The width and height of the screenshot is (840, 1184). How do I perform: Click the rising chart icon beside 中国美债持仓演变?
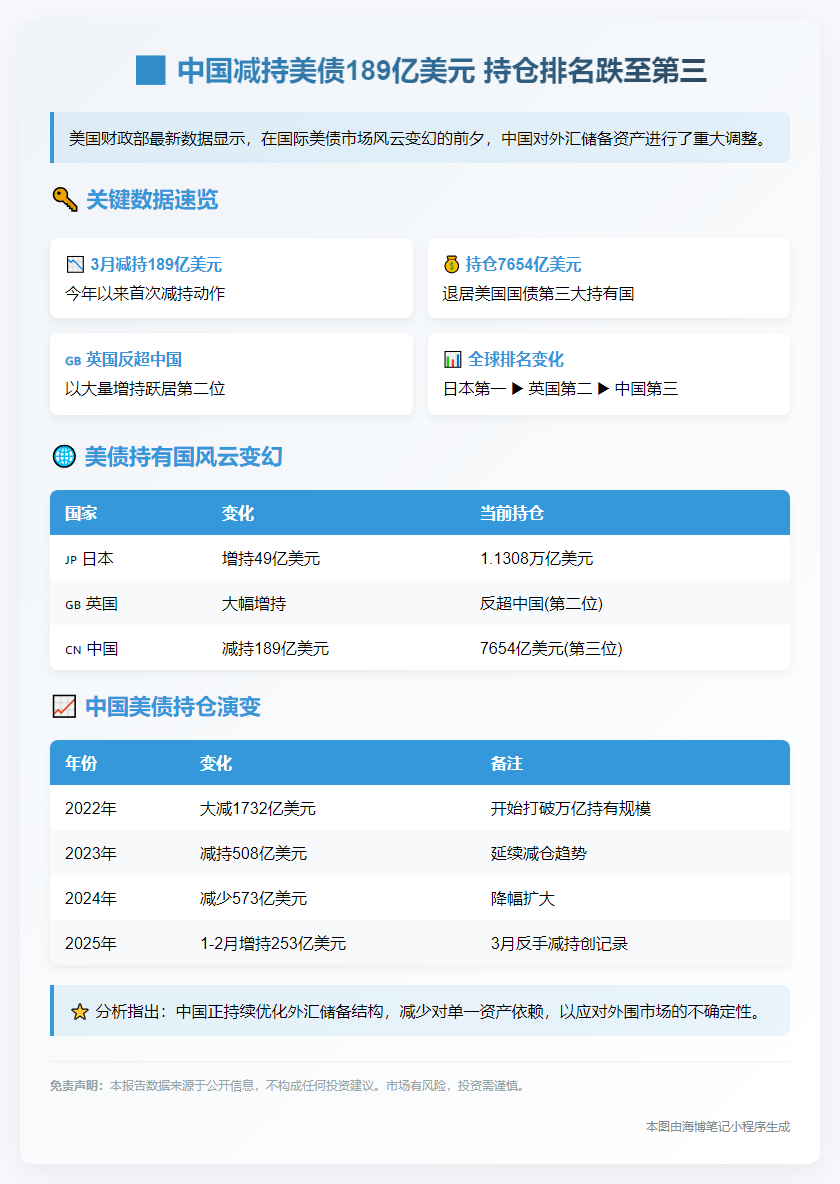[x=64, y=706]
